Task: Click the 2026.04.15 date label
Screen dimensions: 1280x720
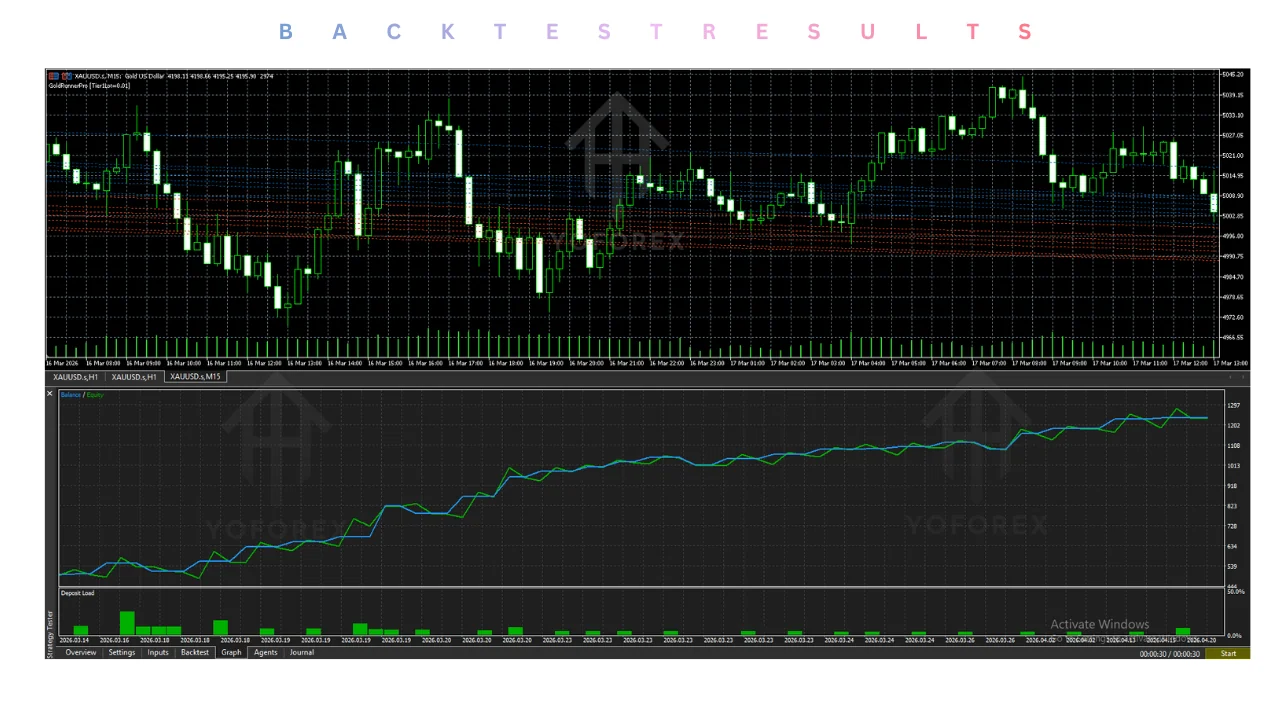Action: click(x=1161, y=640)
